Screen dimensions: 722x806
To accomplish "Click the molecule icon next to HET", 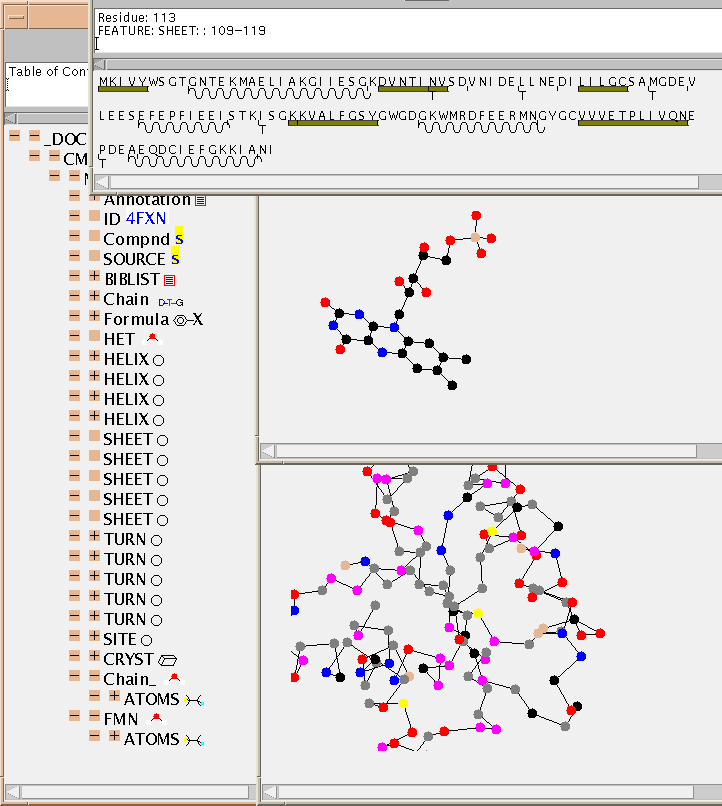I will pos(152,339).
